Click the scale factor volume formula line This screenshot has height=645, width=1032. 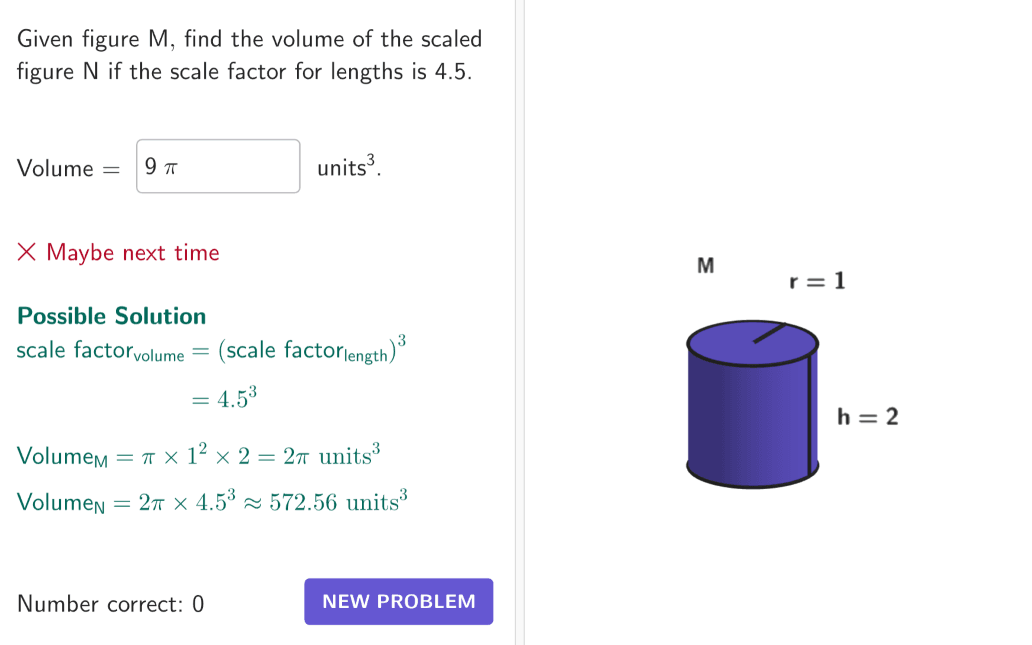(x=211, y=349)
